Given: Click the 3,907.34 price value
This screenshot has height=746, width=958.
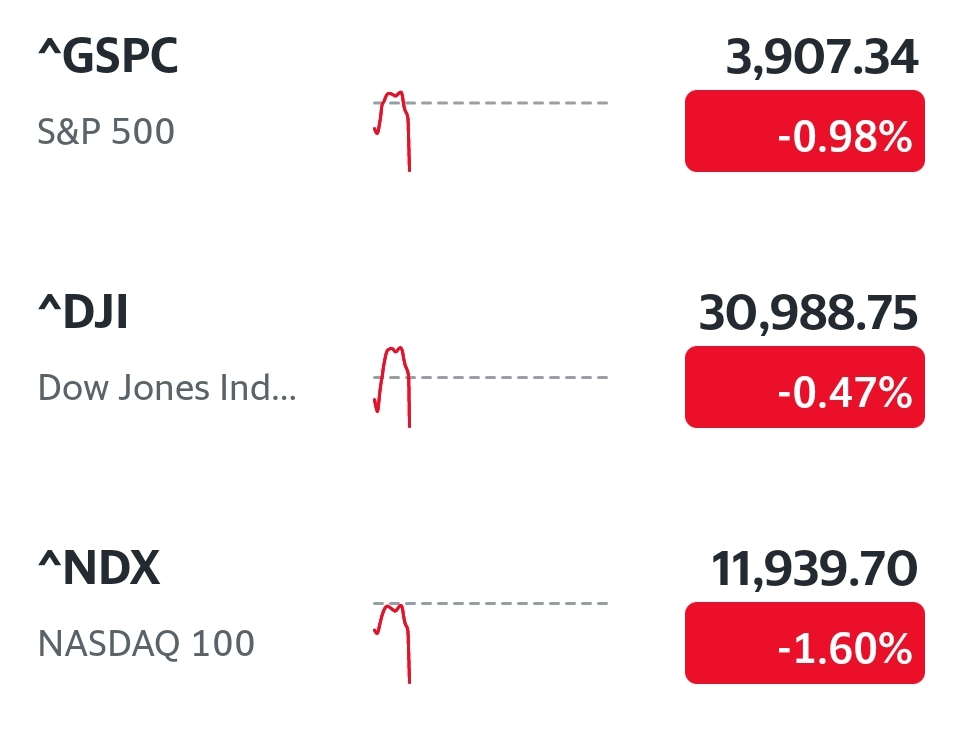Looking at the screenshot, I should 822,57.
